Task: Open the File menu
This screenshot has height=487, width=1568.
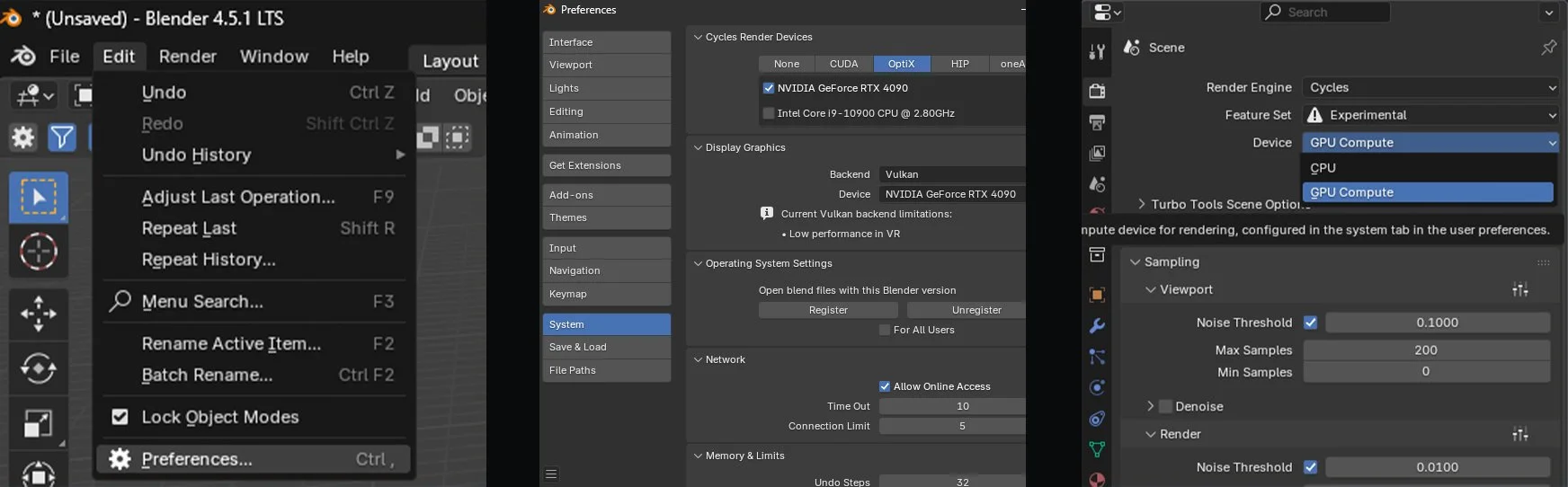Action: pyautogui.click(x=64, y=57)
